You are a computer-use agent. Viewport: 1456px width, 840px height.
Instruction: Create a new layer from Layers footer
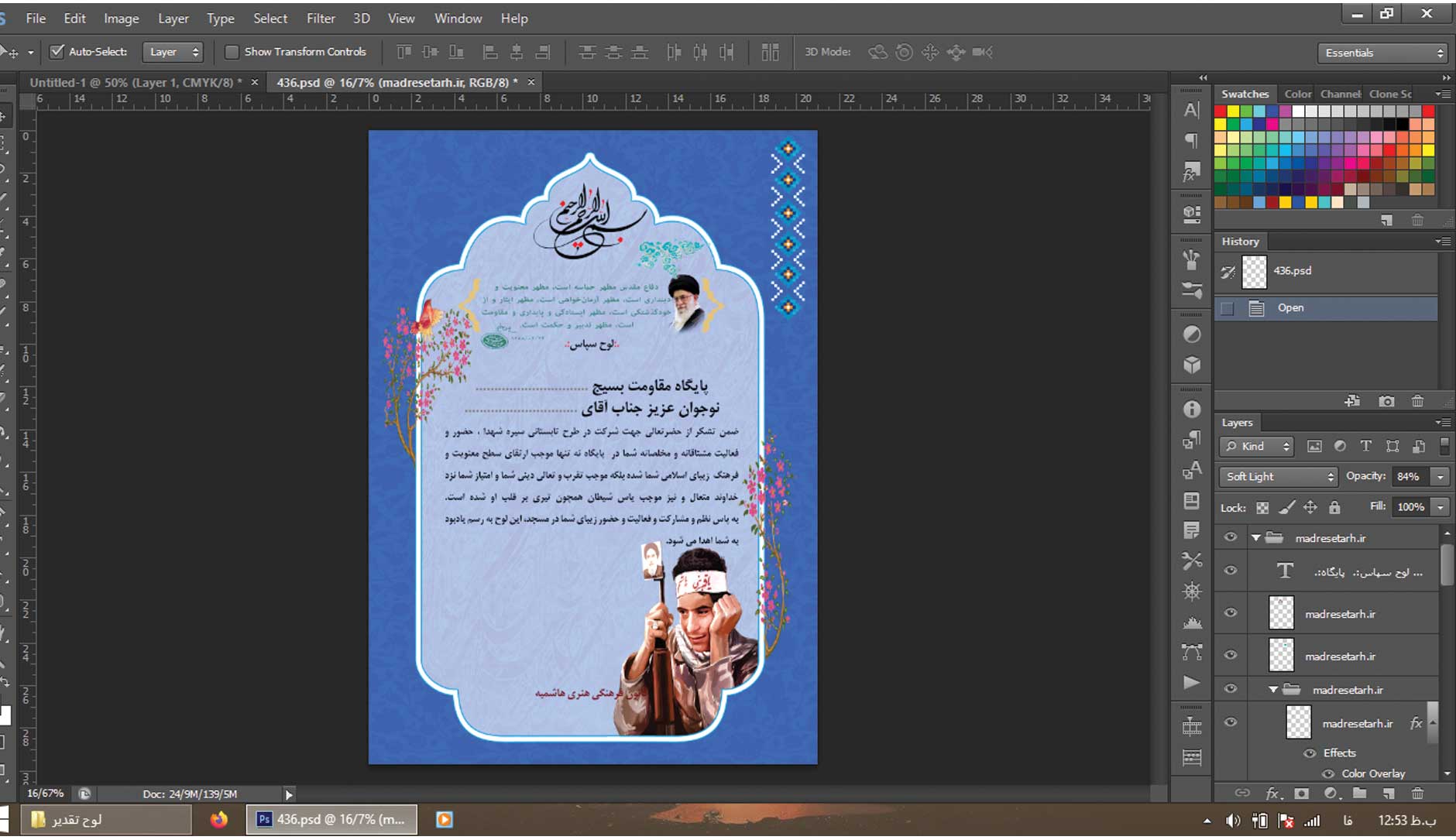click(x=1389, y=793)
